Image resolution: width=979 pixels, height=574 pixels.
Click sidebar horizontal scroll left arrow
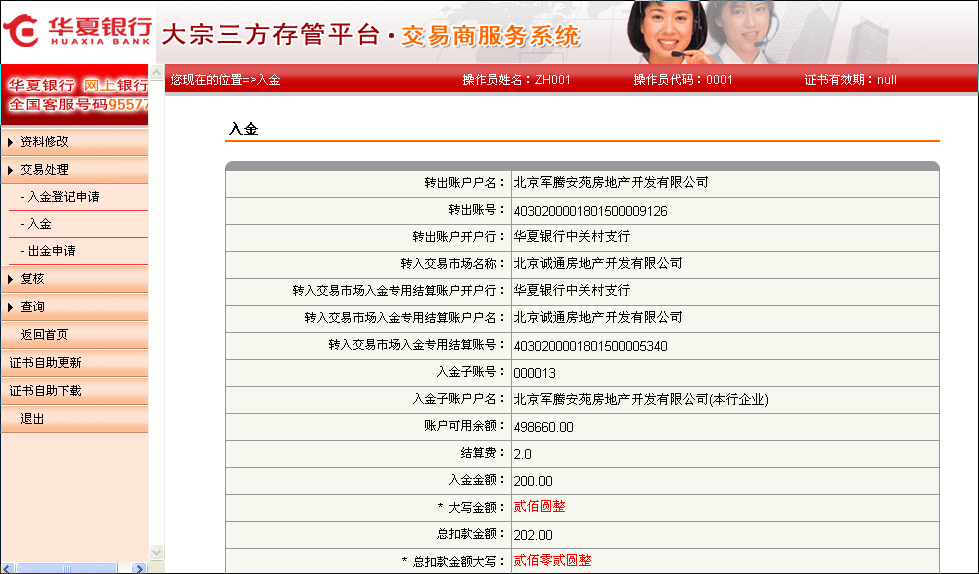click(x=7, y=568)
